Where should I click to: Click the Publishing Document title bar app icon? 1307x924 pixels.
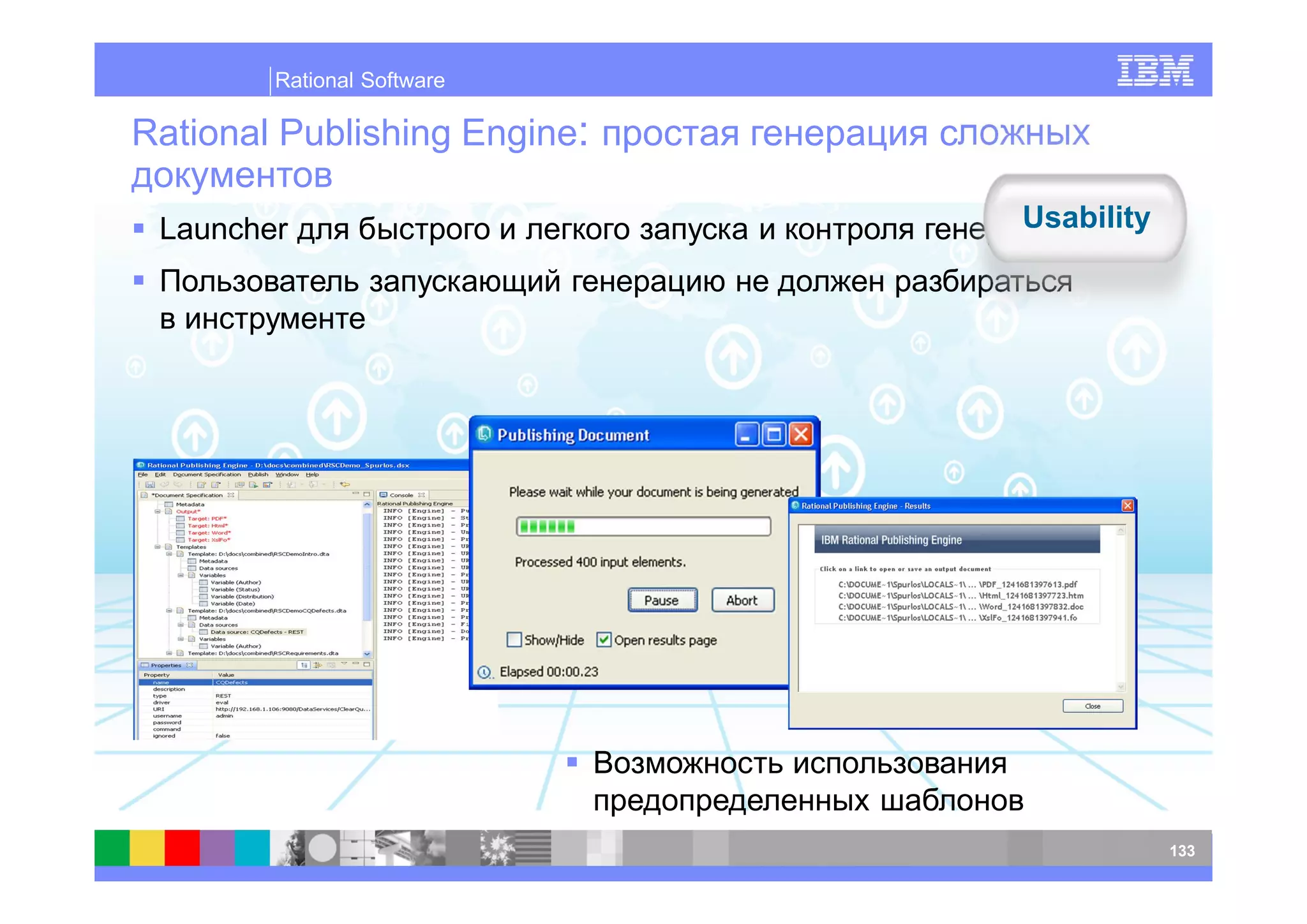point(484,434)
